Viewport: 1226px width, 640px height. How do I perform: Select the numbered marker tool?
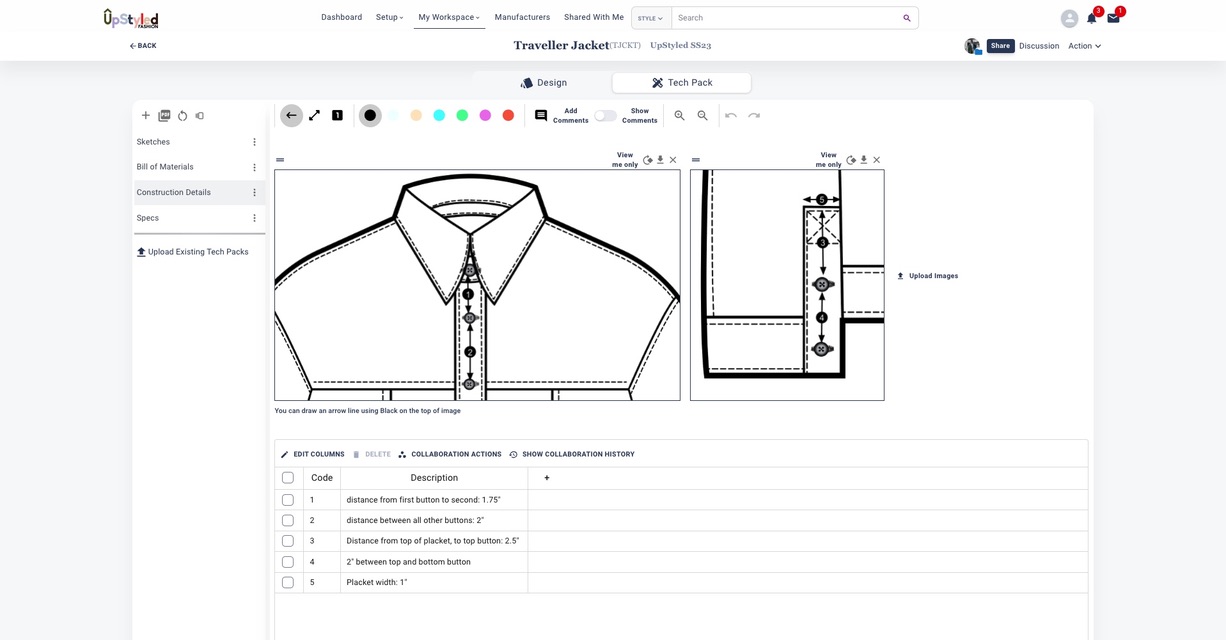click(337, 116)
